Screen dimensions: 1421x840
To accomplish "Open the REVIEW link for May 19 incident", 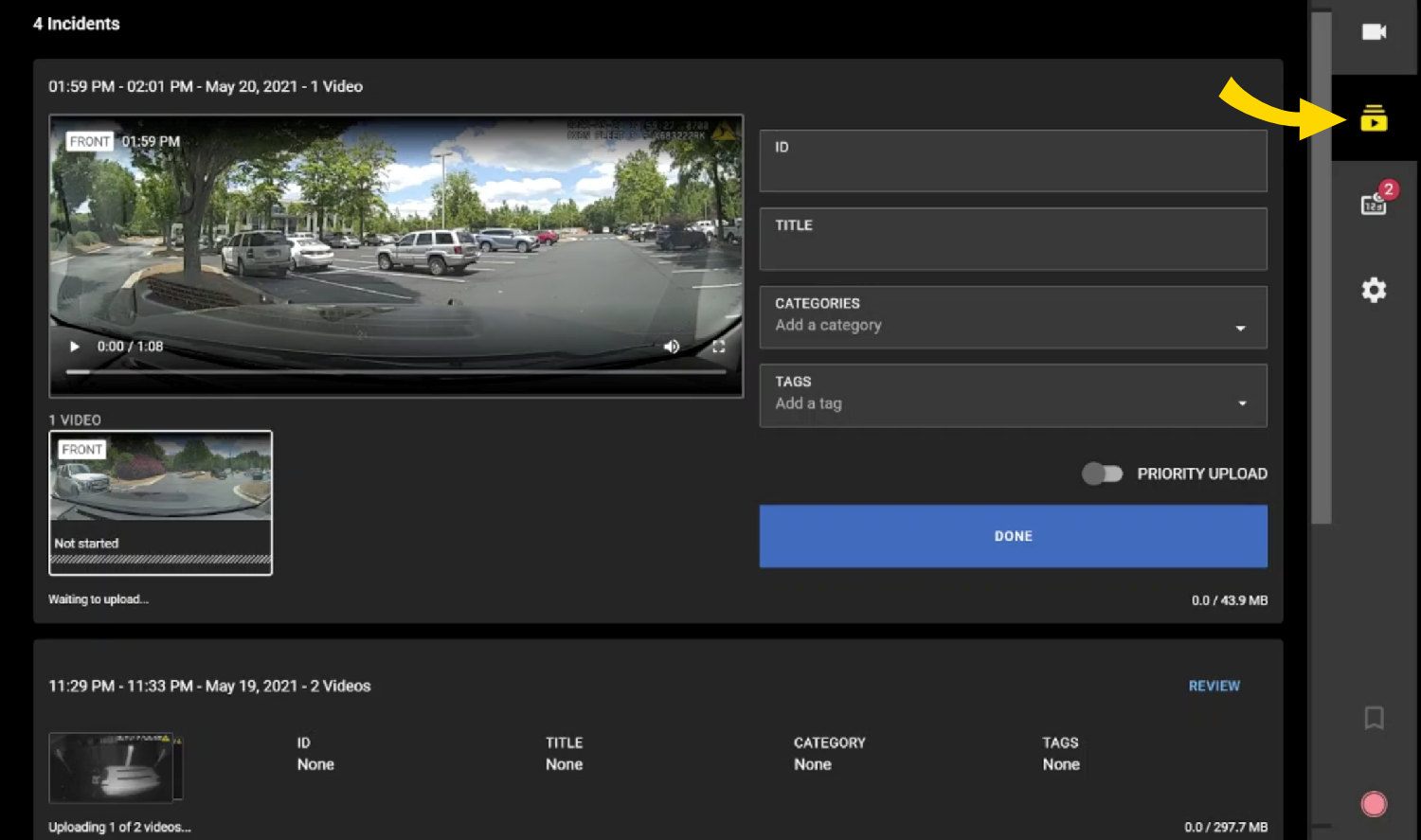I will coord(1214,686).
